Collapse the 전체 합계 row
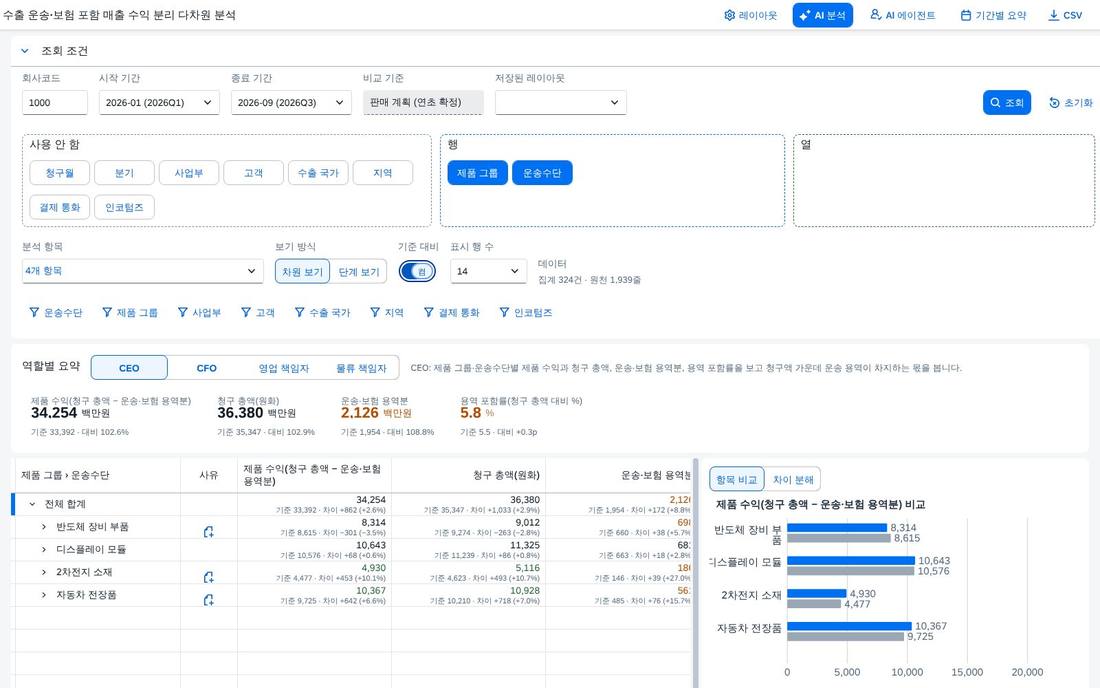Viewport: 1100px width, 688px height. [32, 504]
